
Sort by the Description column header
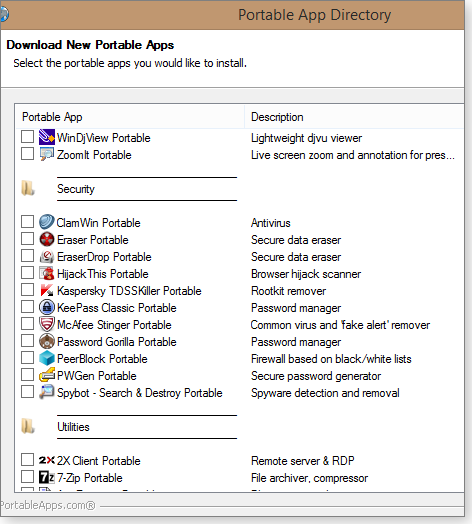point(354,117)
